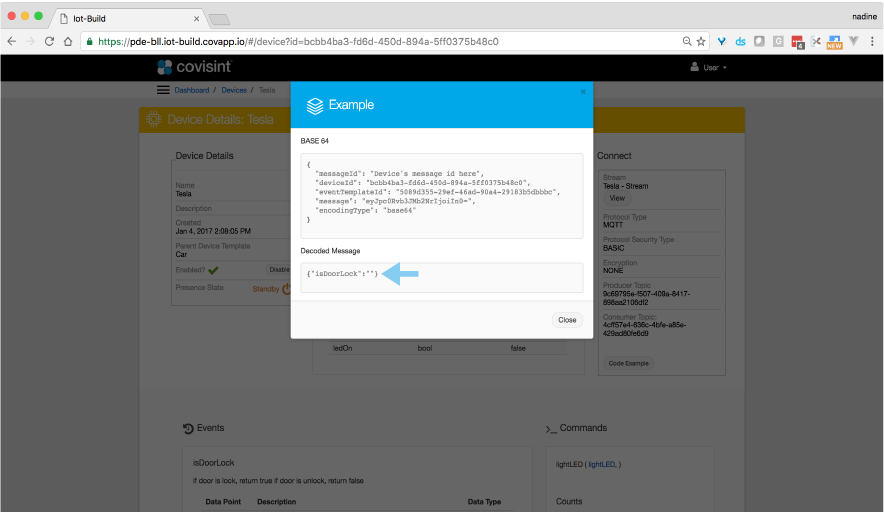Click the Close button in the Example modal

pos(567,320)
